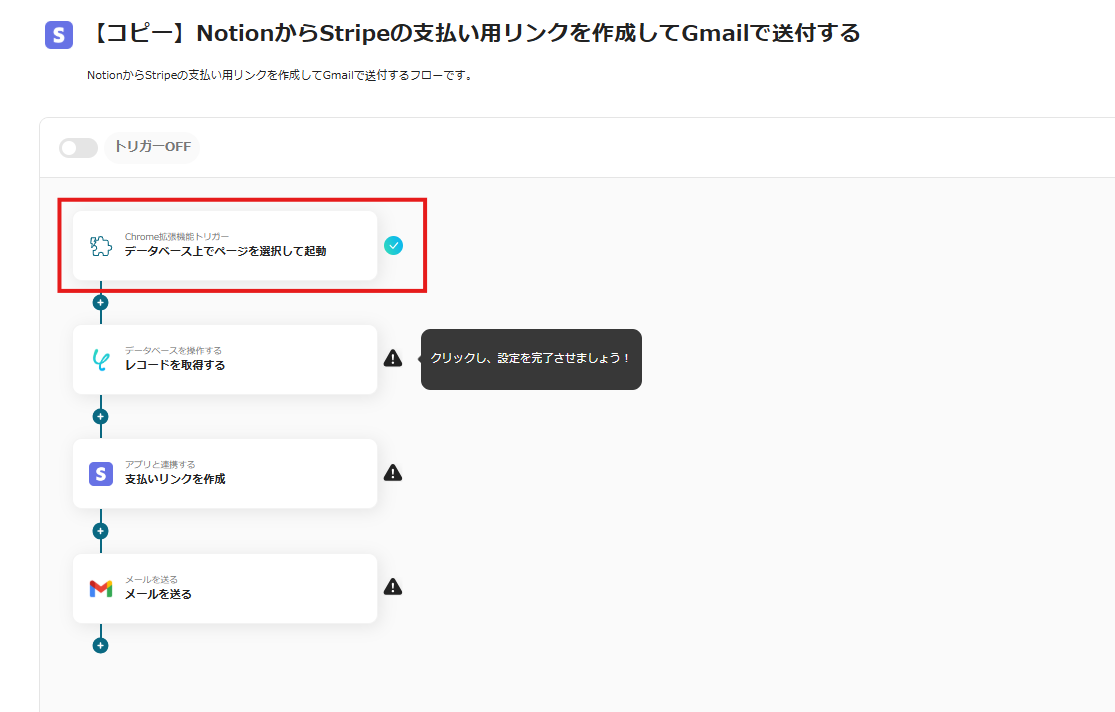
Task: Click the トリガーOFF label
Action: (152, 147)
